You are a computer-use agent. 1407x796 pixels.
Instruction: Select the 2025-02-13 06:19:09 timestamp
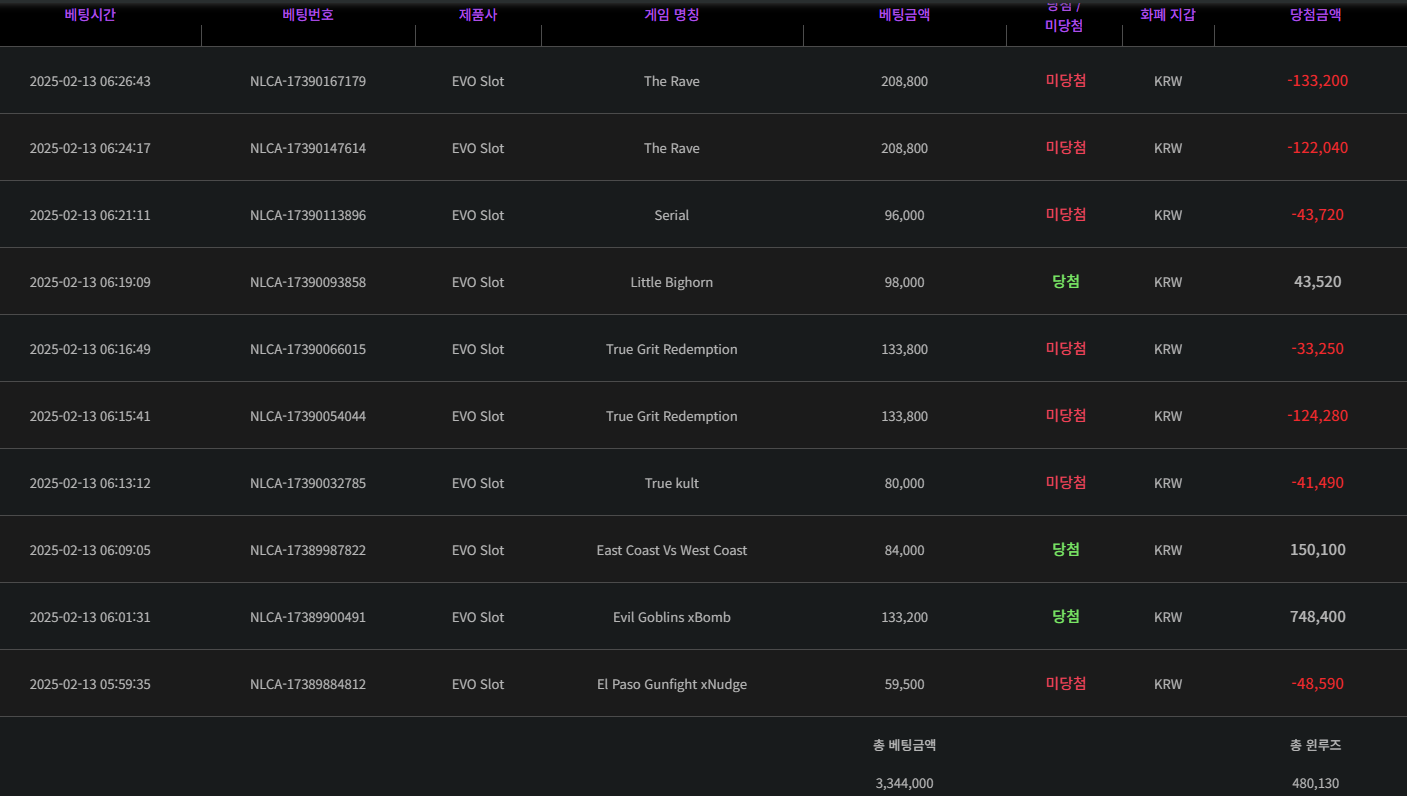tap(90, 282)
